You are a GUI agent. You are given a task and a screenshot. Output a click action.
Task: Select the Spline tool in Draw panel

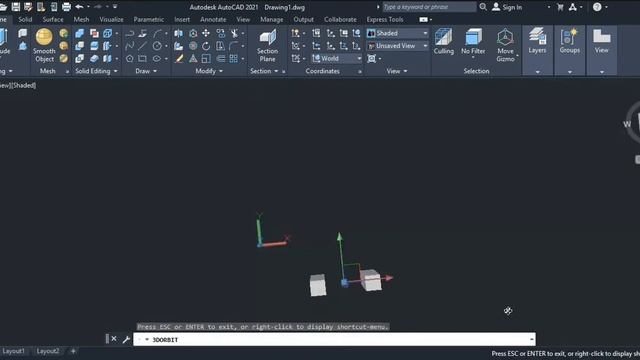click(x=129, y=46)
